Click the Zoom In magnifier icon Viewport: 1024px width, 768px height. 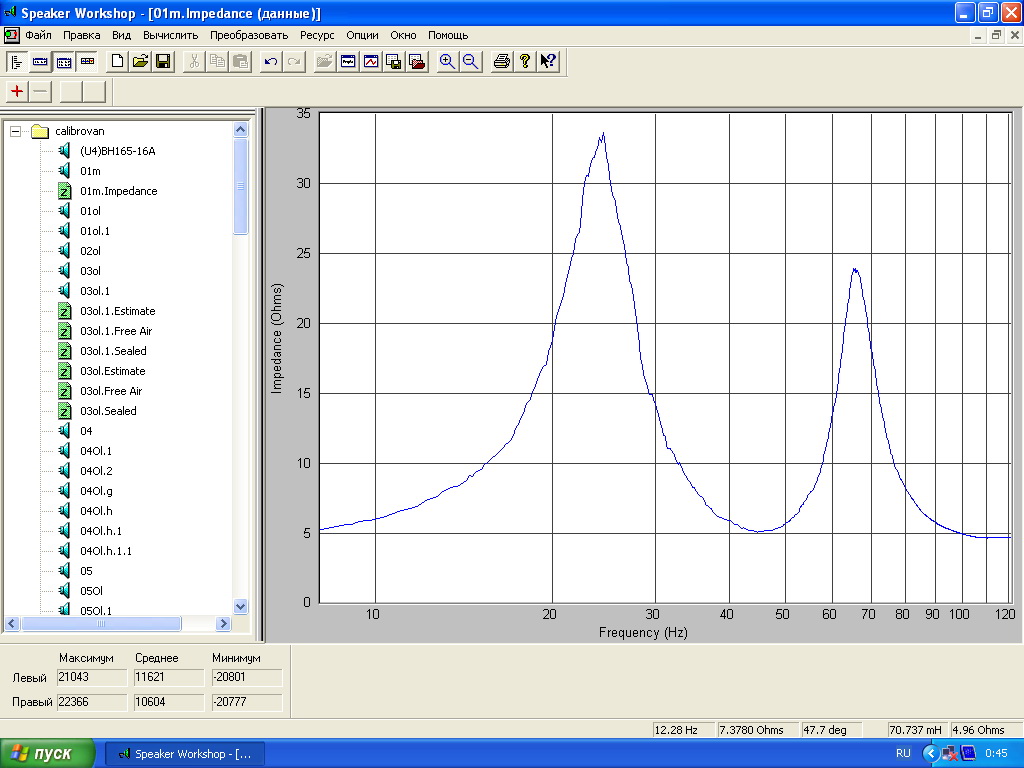pyautogui.click(x=447, y=62)
